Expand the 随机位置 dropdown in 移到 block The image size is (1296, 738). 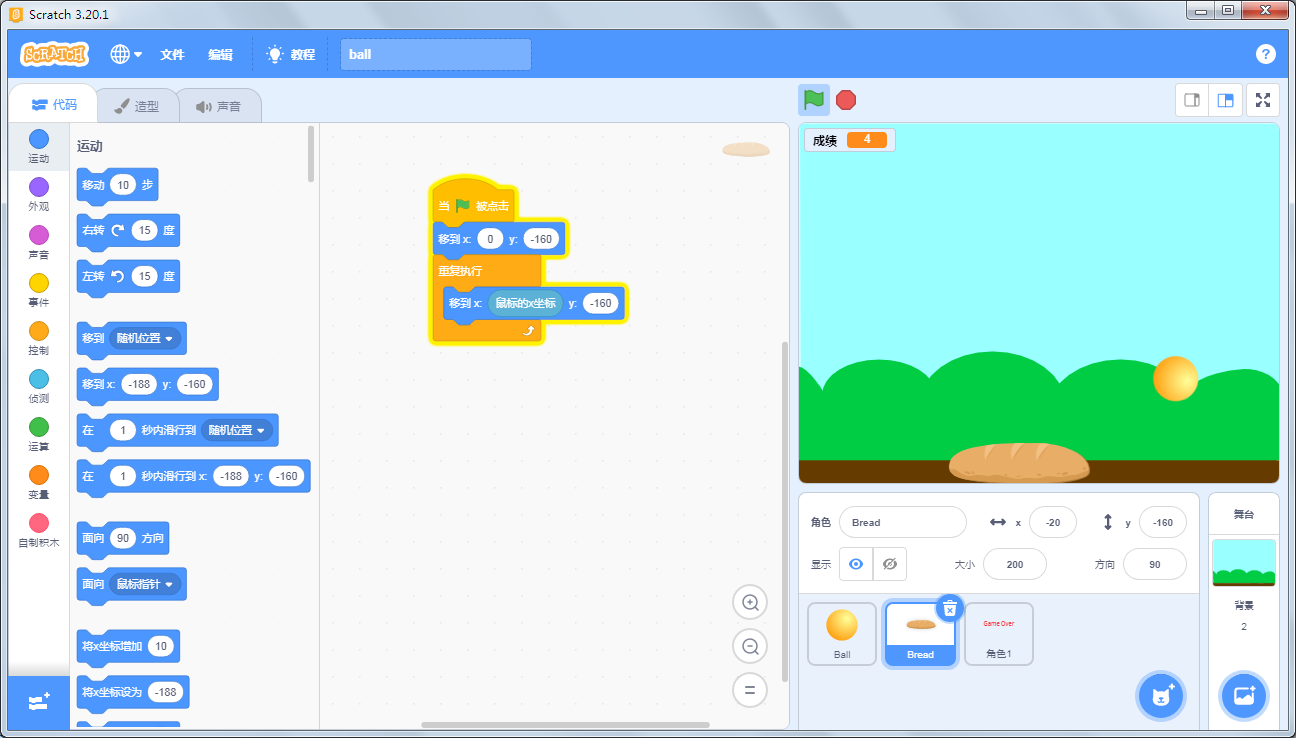pos(146,339)
